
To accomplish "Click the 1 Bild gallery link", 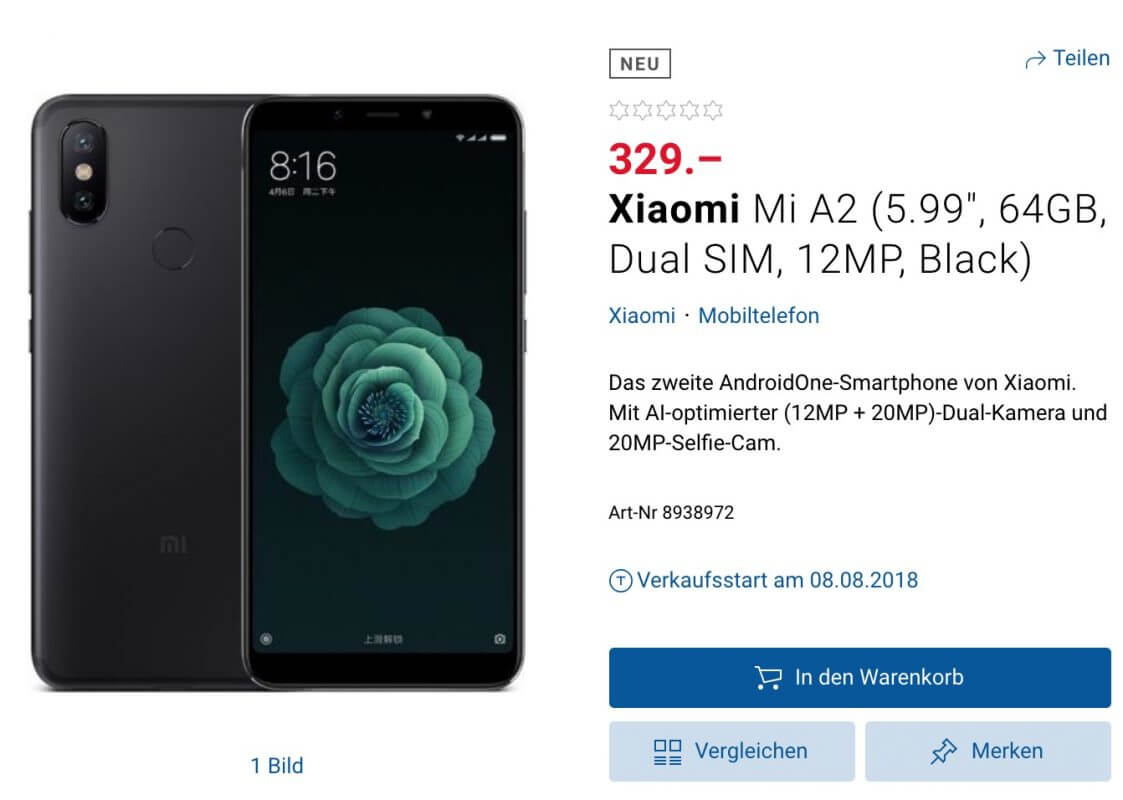I will [x=277, y=766].
